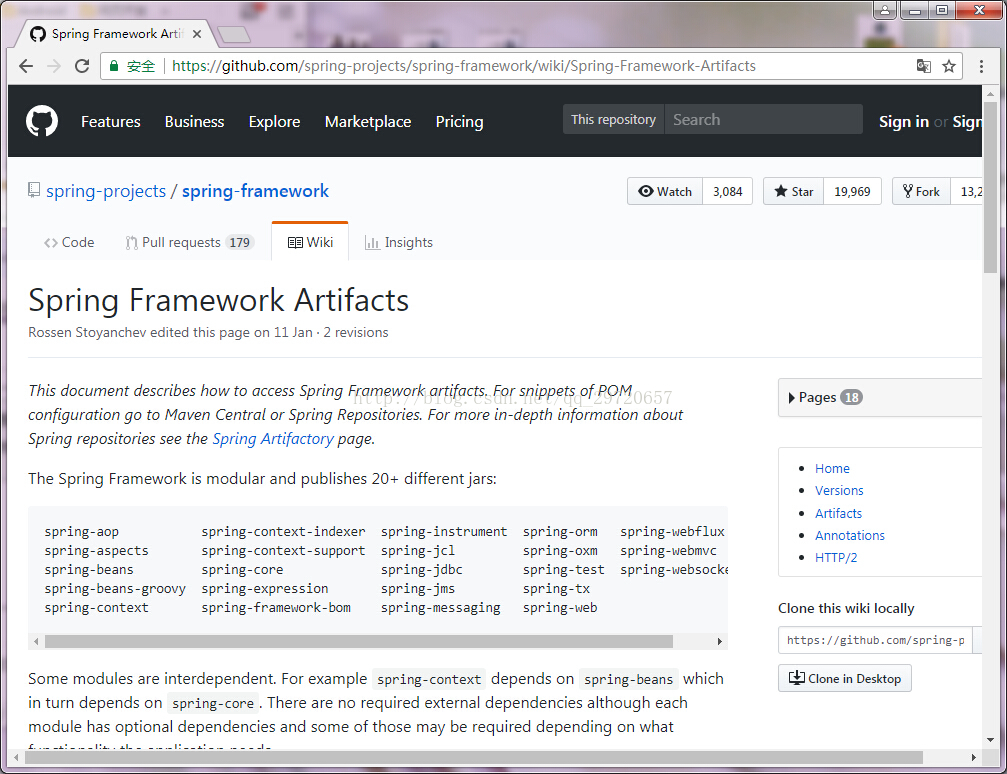Screen dimensions: 1007x774
Task: Open the stargazers count 19,969
Action: [852, 191]
